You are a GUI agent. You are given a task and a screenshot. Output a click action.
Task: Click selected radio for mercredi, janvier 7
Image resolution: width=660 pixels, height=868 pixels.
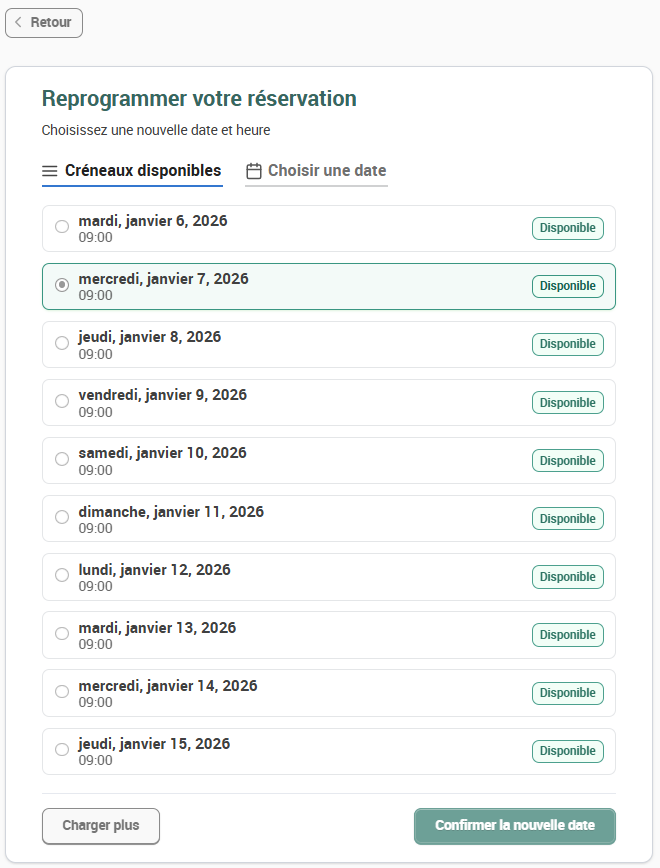click(x=62, y=285)
